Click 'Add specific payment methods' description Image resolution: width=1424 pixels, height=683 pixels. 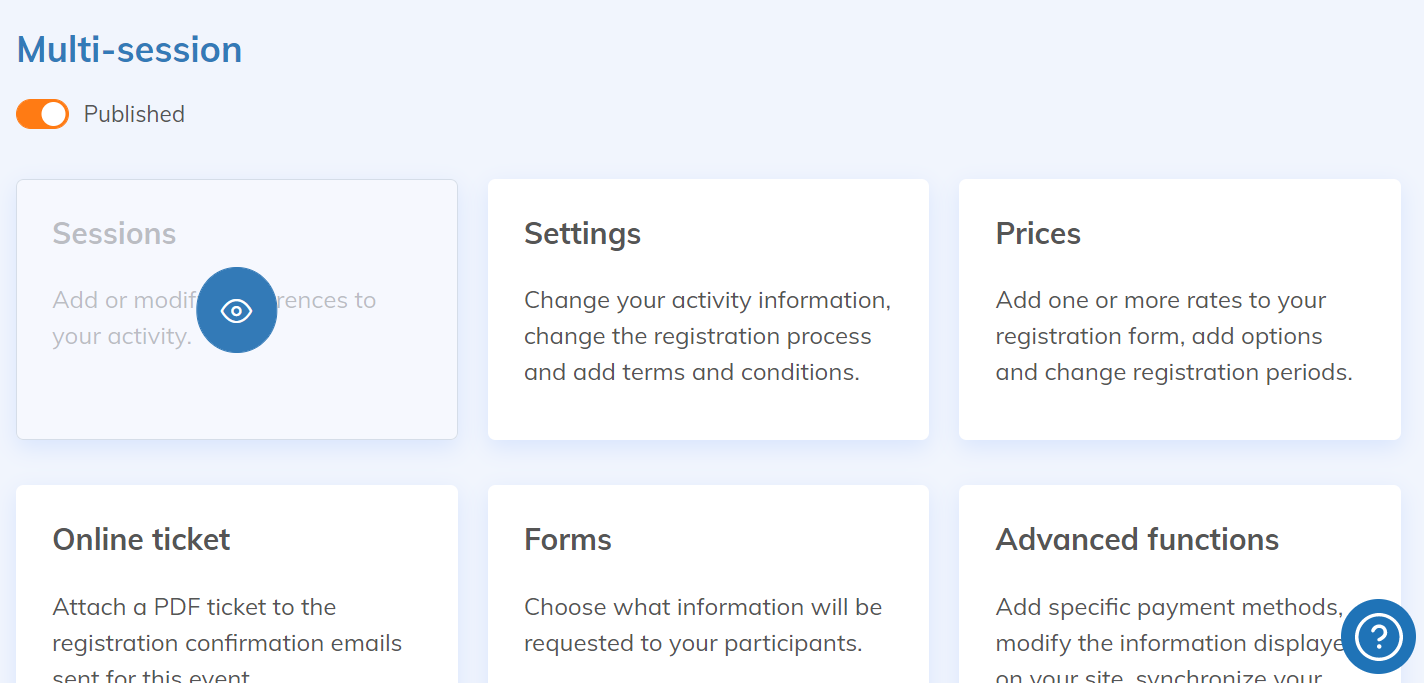1168,607
